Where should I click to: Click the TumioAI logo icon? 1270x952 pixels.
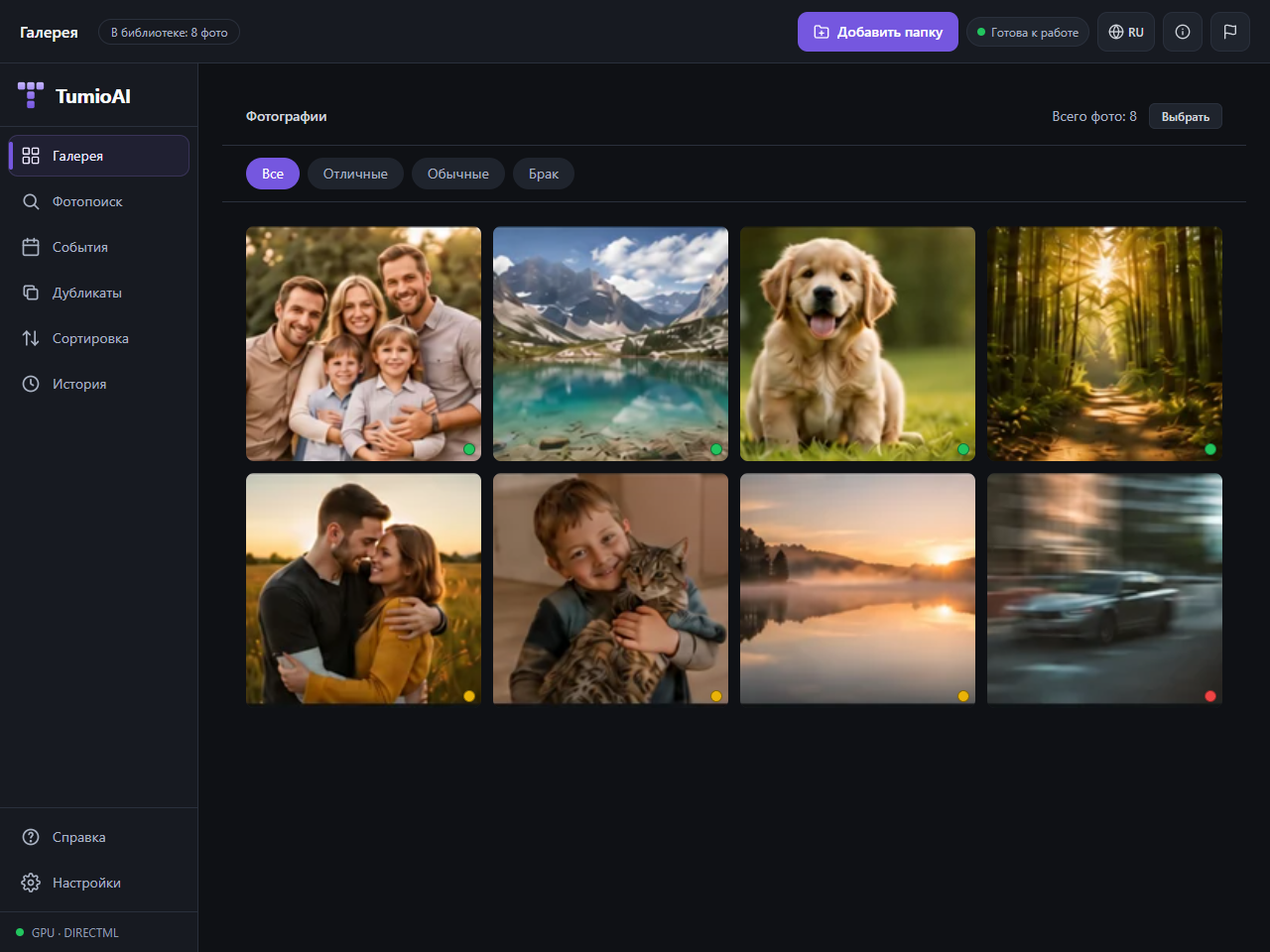click(31, 95)
